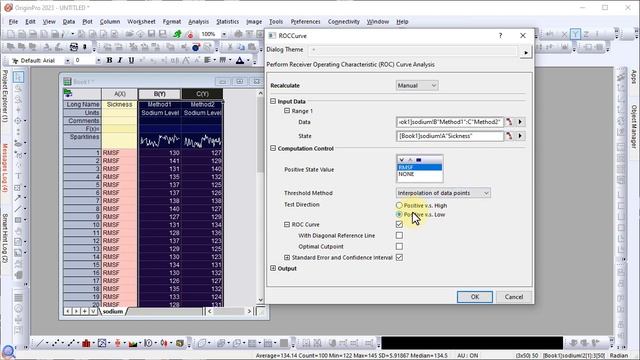Click the Data range input field
Image resolution: width=640 pixels, height=360 pixels.
point(449,122)
